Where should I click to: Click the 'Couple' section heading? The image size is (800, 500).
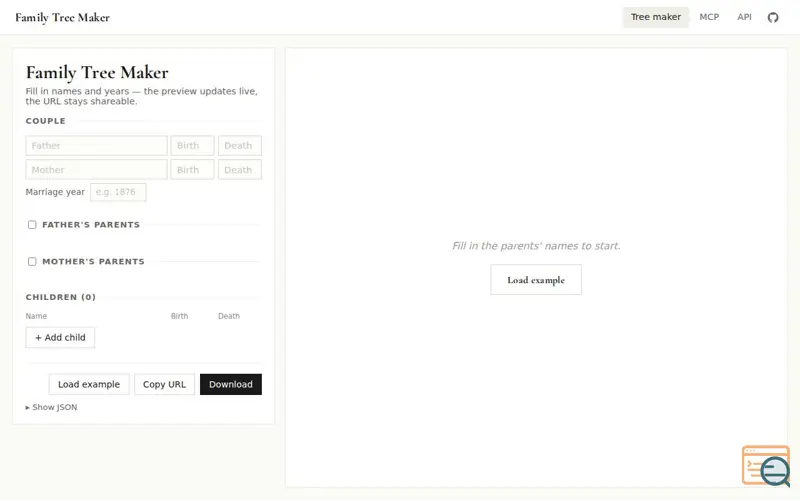point(45,121)
